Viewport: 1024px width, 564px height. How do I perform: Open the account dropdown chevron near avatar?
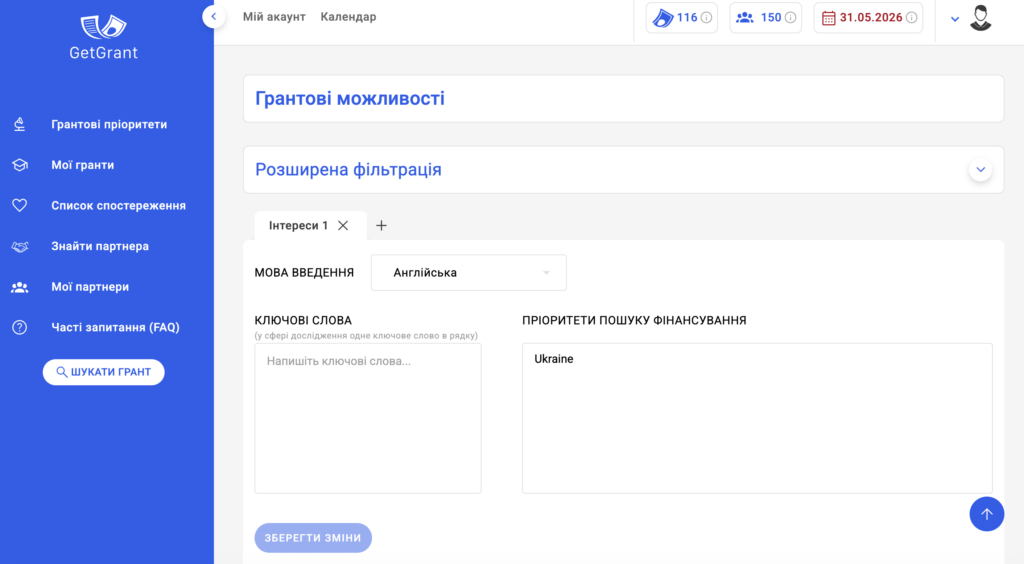[954, 19]
